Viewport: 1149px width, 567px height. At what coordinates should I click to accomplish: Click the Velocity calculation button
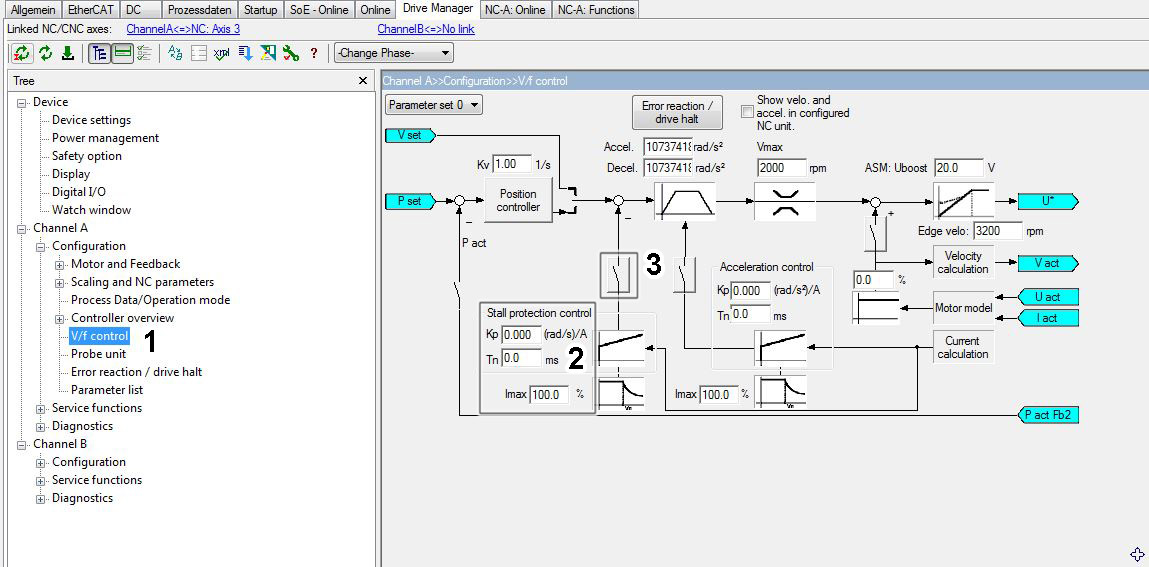coord(964,262)
